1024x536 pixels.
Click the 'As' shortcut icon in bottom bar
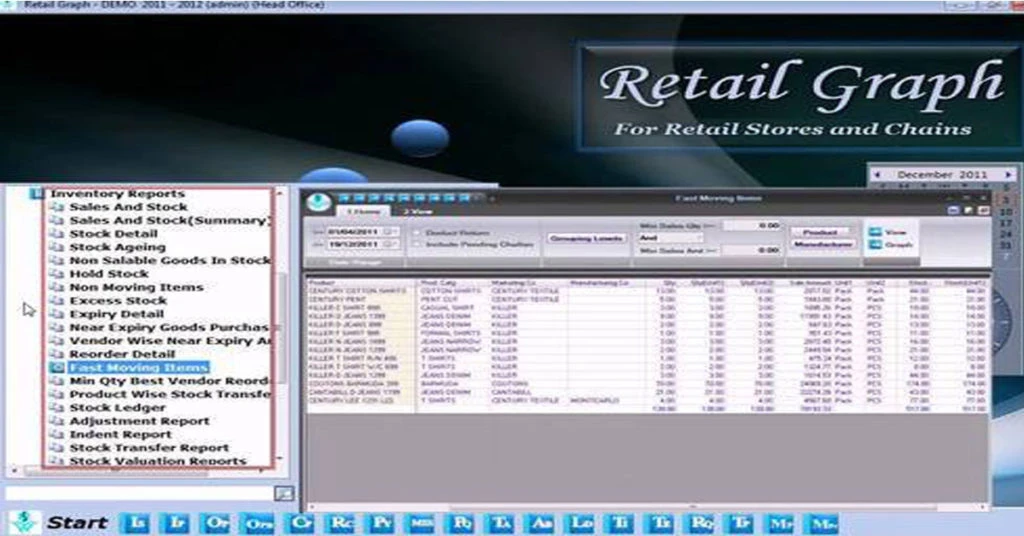[541, 524]
